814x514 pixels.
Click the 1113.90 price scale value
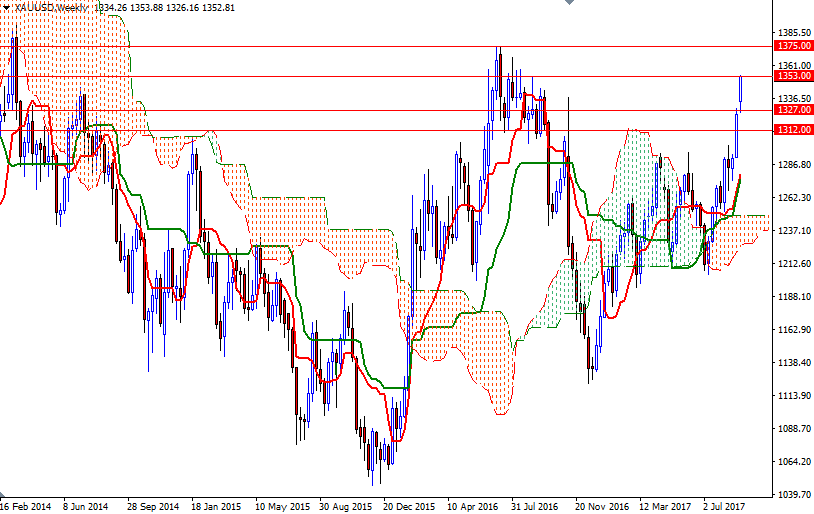point(794,396)
